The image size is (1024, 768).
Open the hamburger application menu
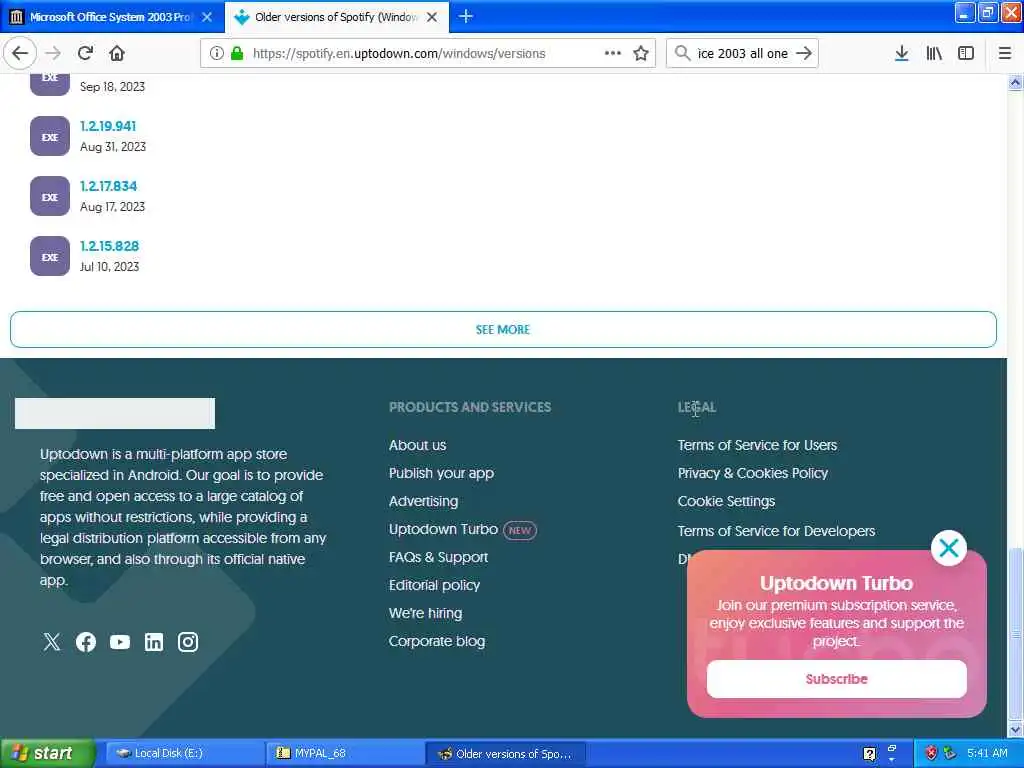click(x=1004, y=53)
